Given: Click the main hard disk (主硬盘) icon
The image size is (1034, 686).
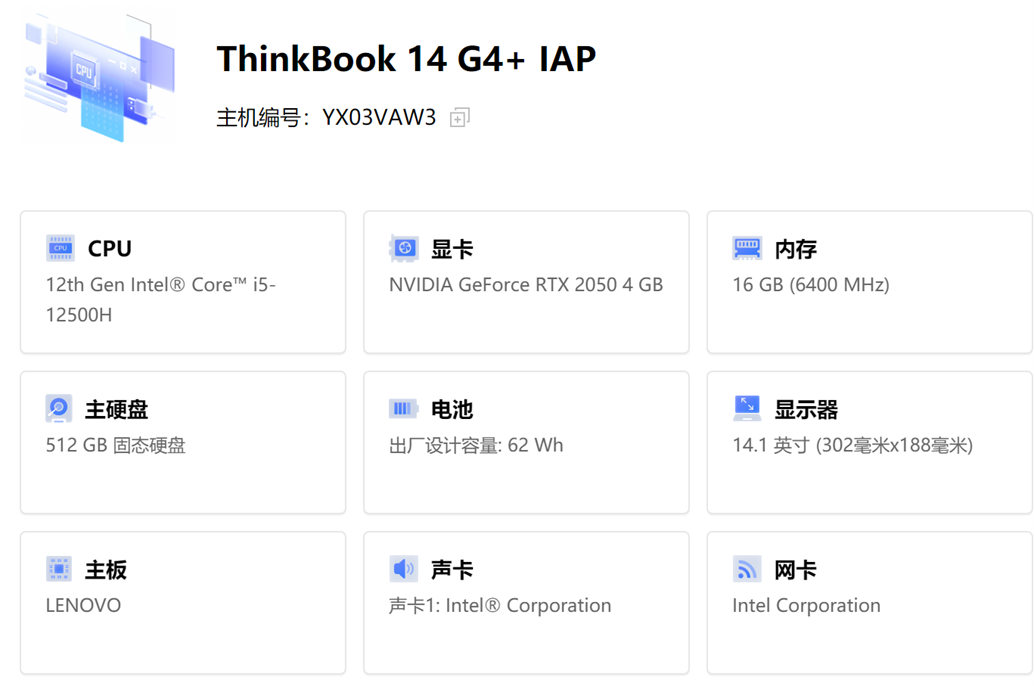Looking at the screenshot, I should [59, 408].
